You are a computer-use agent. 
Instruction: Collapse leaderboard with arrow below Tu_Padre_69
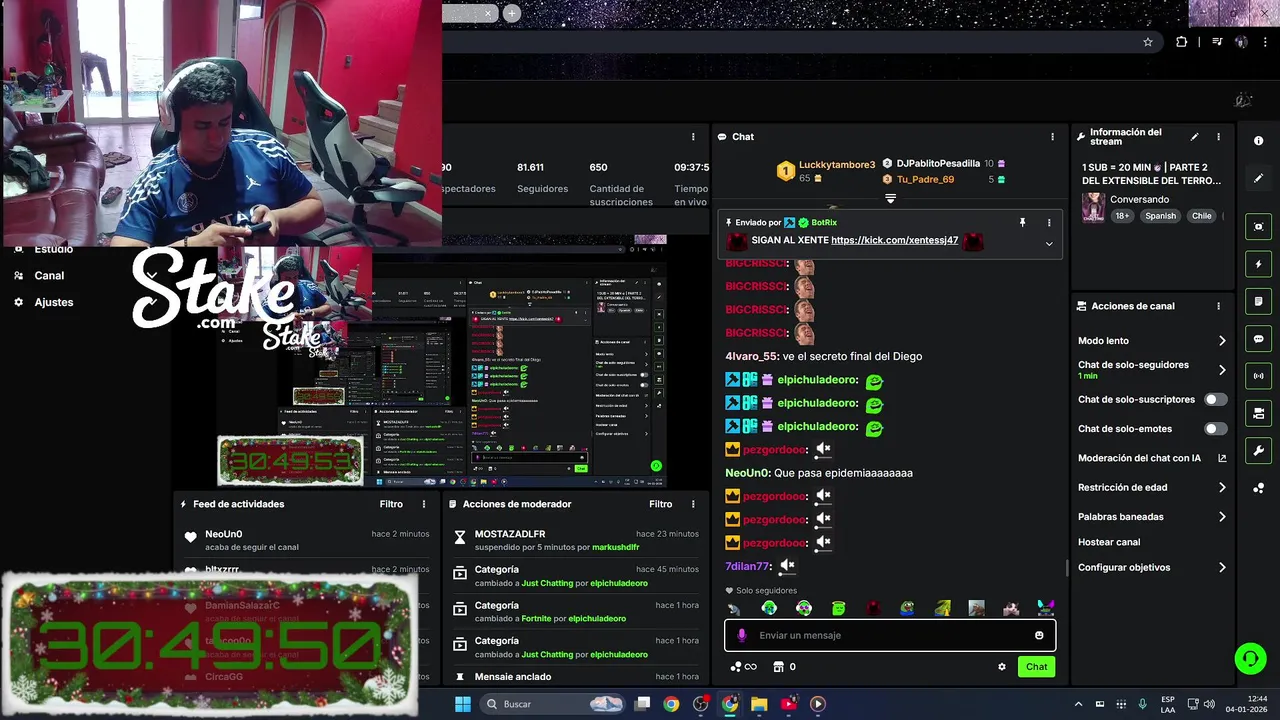tap(890, 199)
